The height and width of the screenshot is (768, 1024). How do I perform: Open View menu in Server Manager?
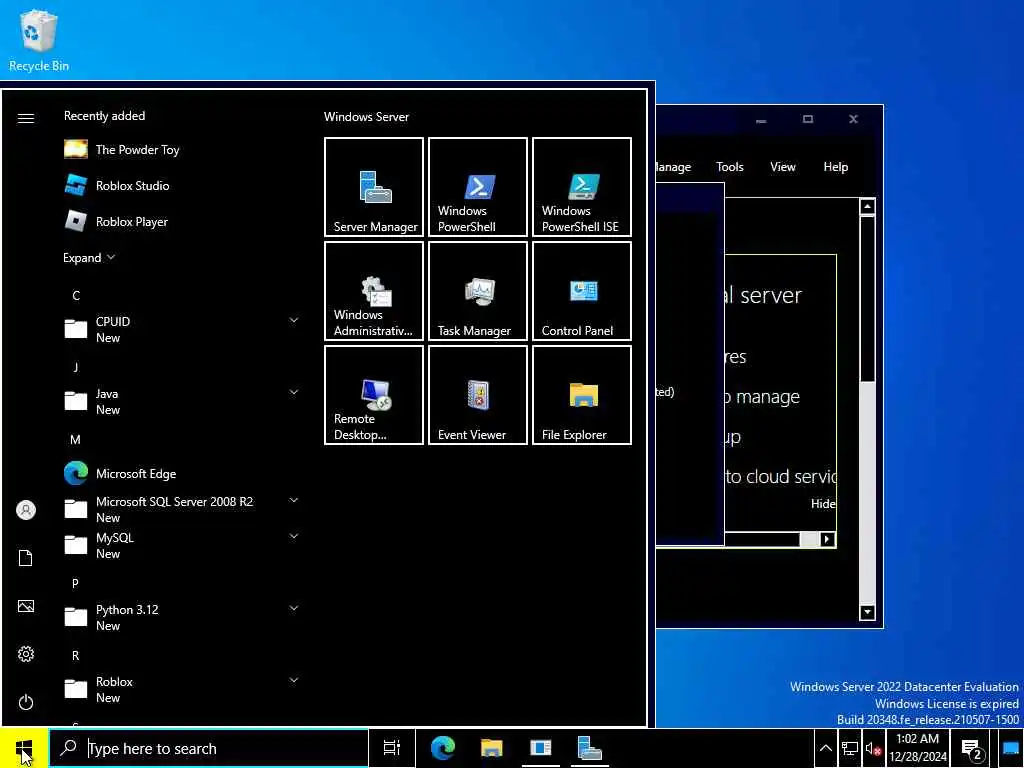(x=782, y=167)
